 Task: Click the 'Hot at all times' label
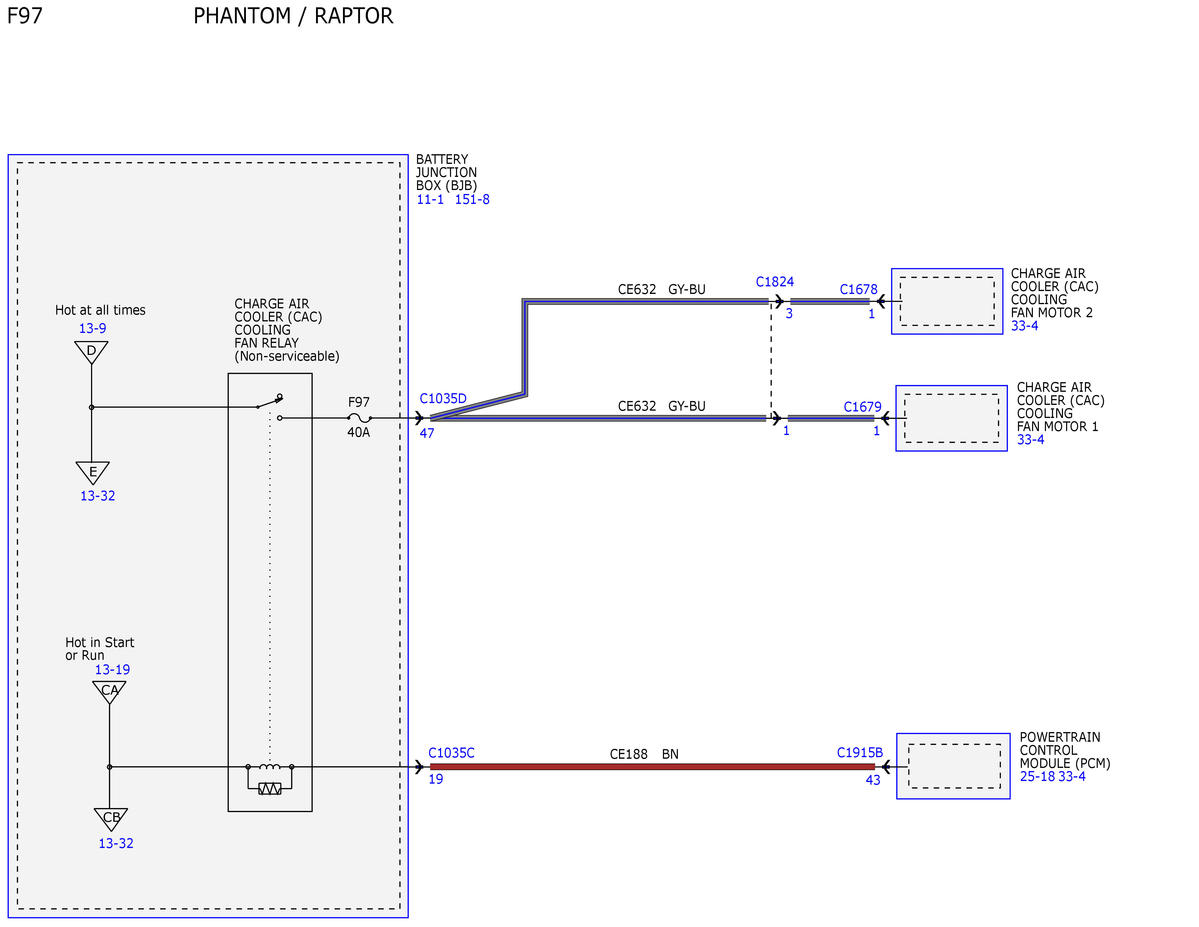[100, 310]
